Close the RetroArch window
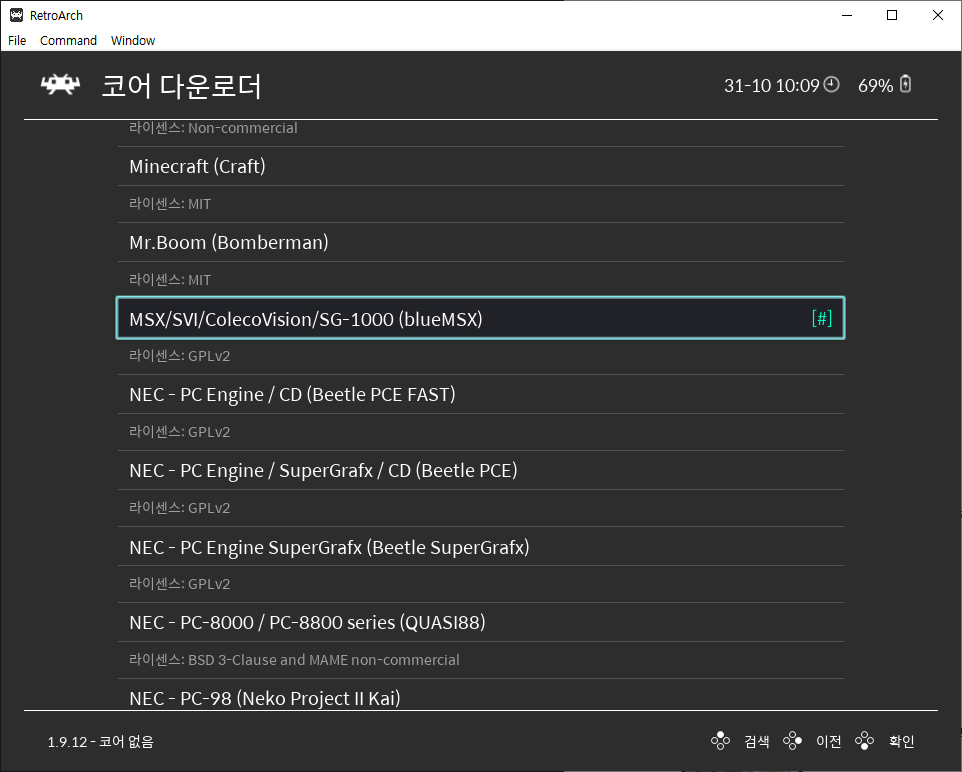 pos(937,15)
